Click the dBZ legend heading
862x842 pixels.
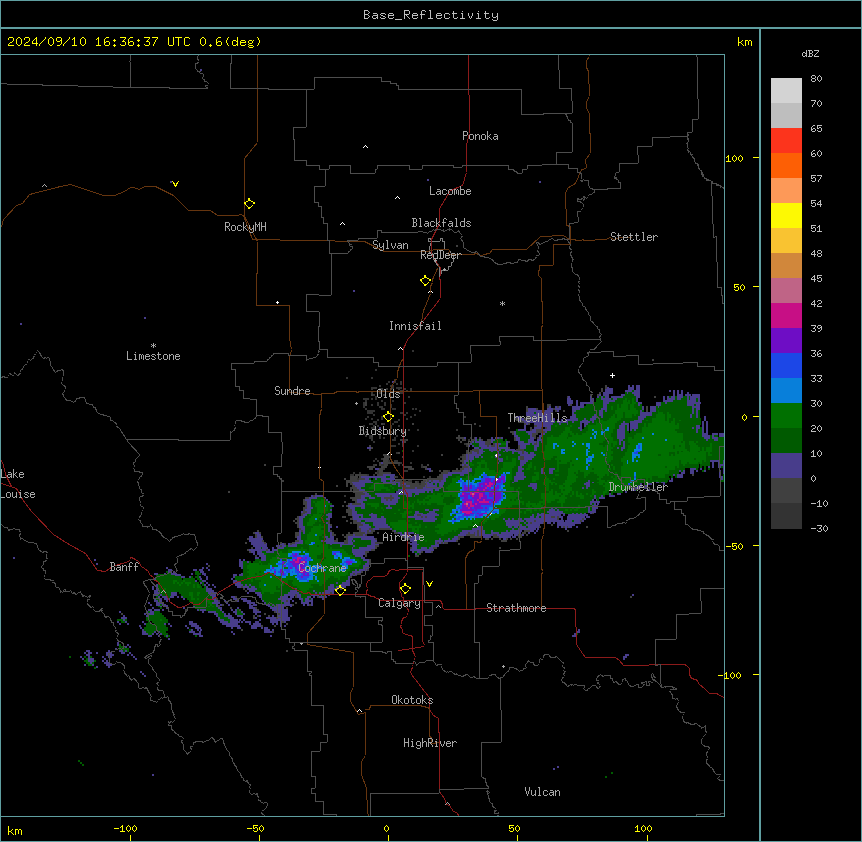tap(810, 54)
